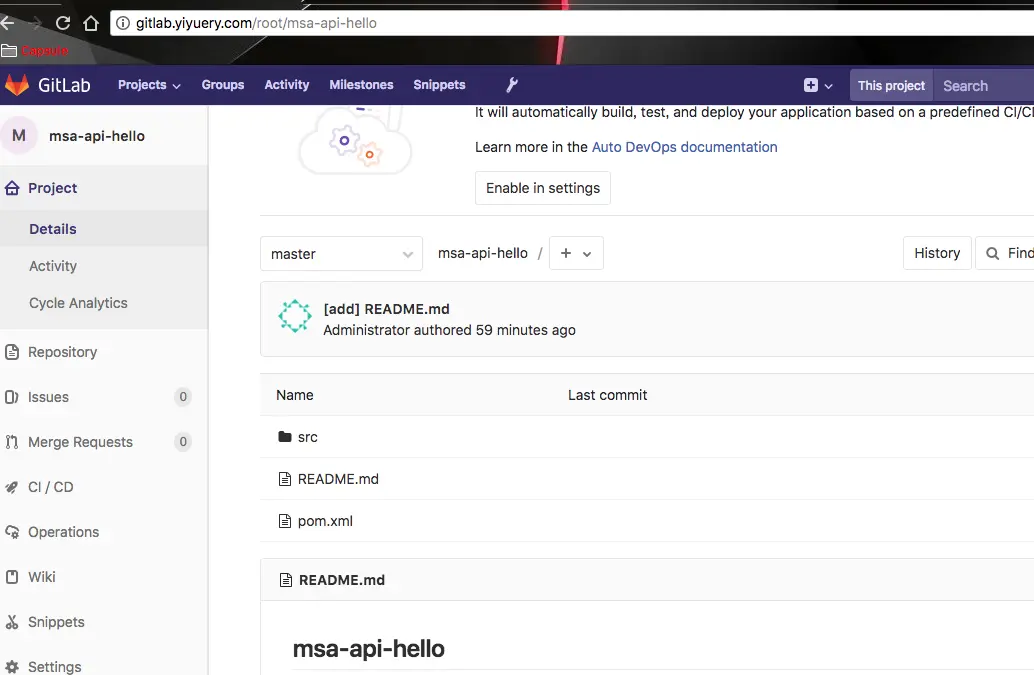This screenshot has width=1034, height=675.
Task: Expand the Projects menu in navbar
Action: (149, 85)
